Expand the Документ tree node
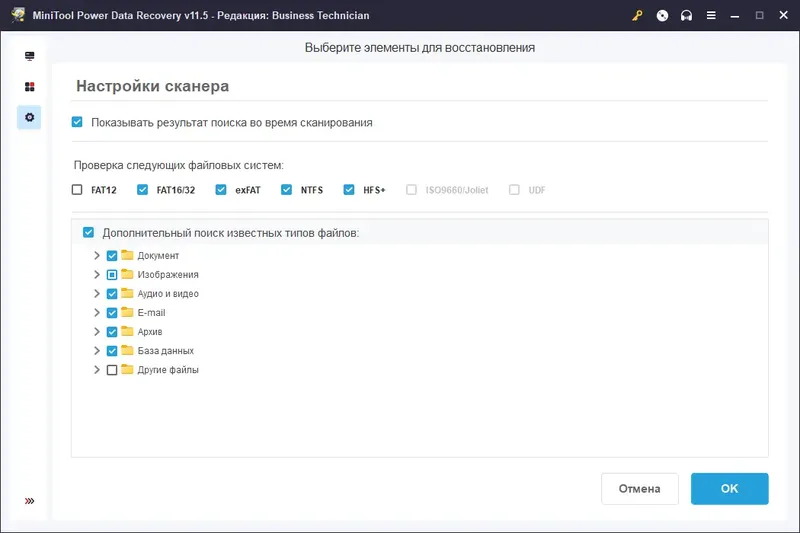 point(96,256)
